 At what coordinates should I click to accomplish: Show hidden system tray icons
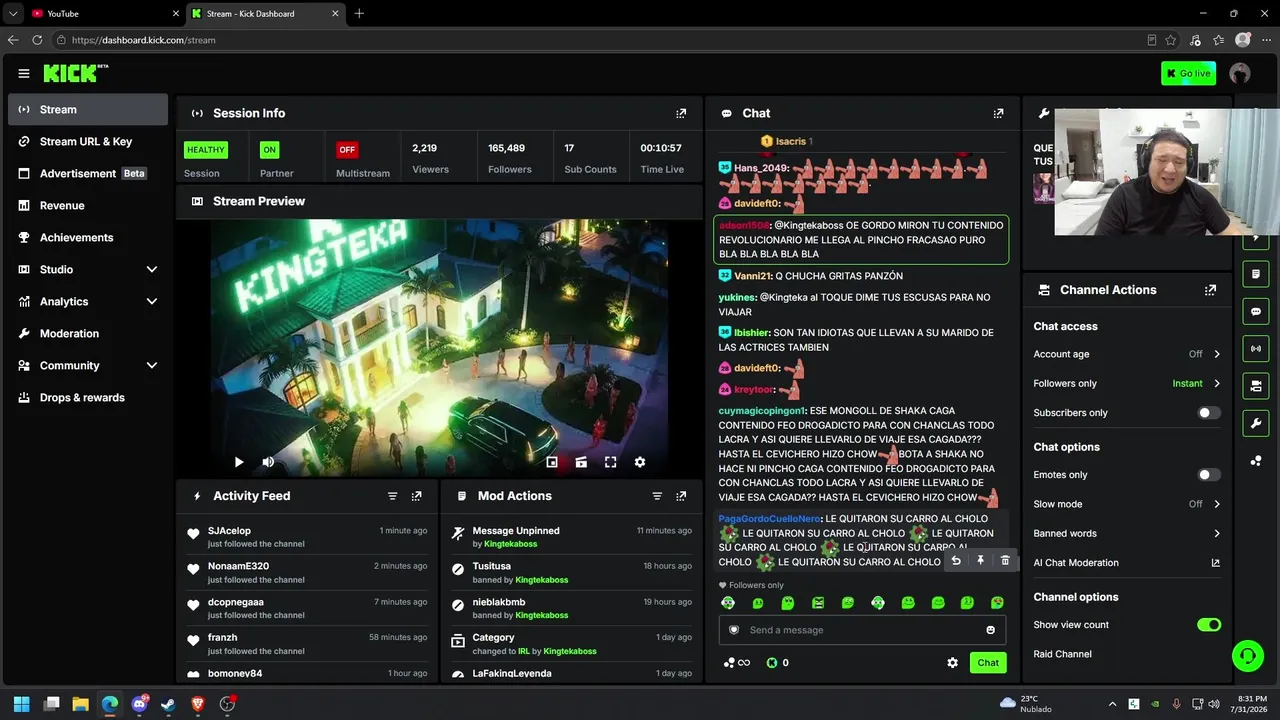(x=1112, y=704)
